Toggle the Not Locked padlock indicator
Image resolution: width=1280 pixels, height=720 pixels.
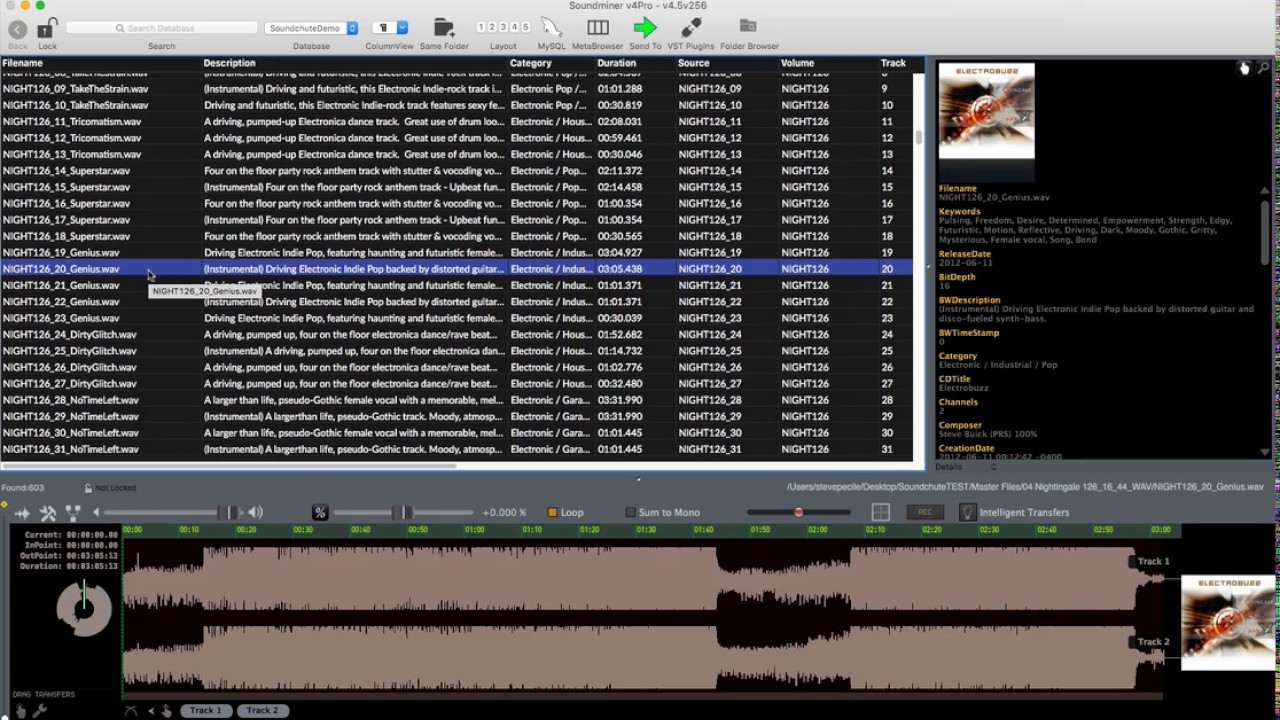pyautogui.click(x=88, y=488)
